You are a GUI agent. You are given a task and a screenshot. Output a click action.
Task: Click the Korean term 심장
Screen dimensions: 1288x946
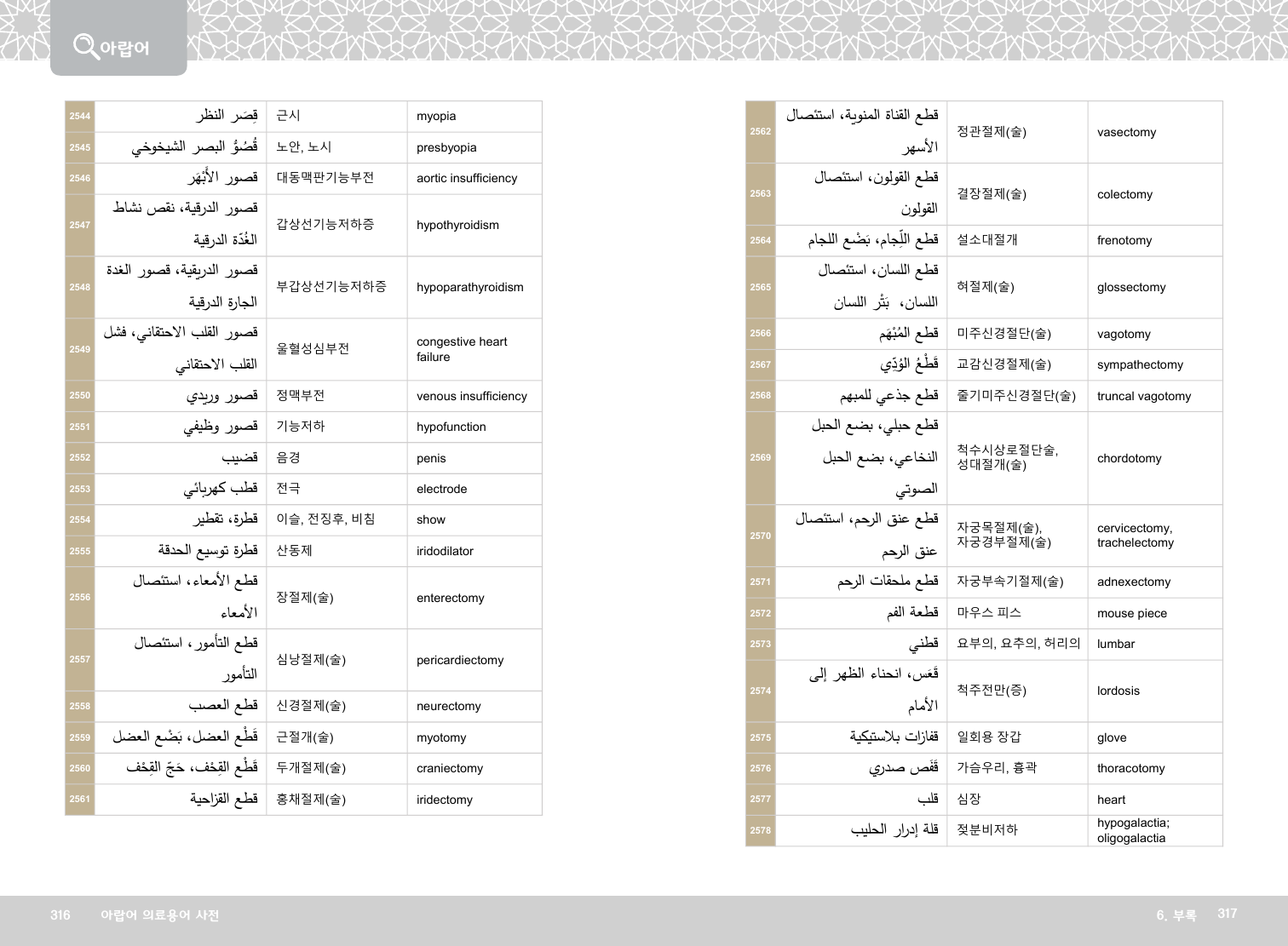(x=969, y=800)
